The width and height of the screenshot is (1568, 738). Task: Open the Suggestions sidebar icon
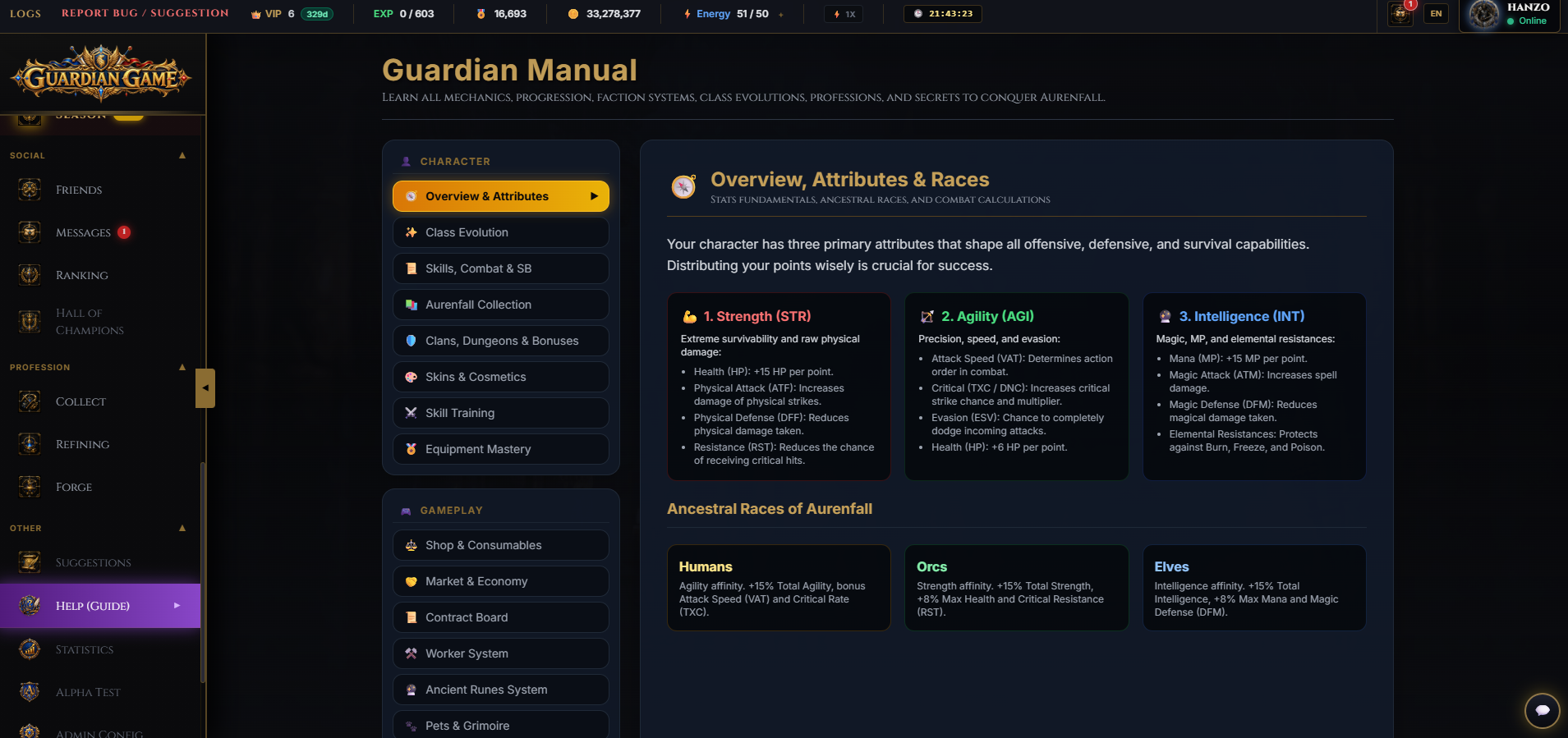point(30,562)
